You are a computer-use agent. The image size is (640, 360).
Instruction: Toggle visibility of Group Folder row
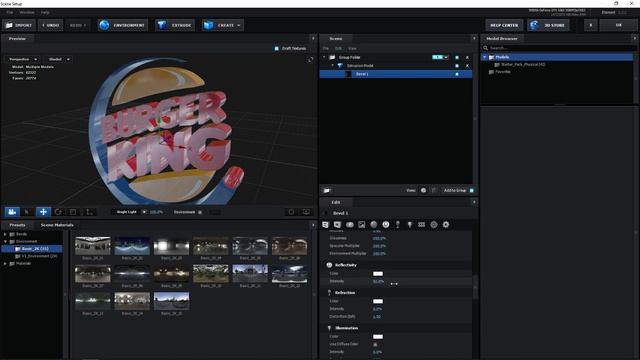coord(457,58)
